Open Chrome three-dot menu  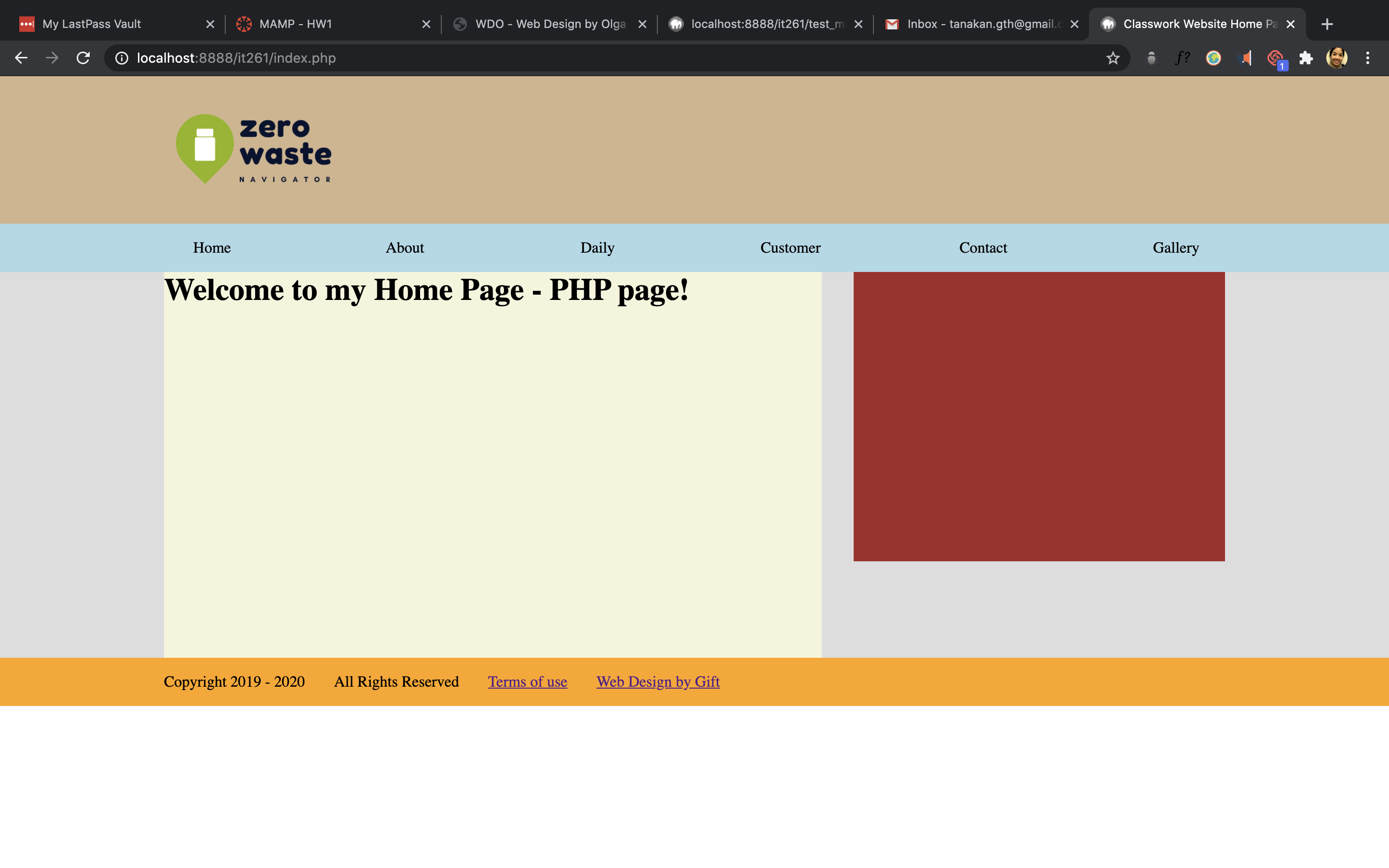point(1367,58)
